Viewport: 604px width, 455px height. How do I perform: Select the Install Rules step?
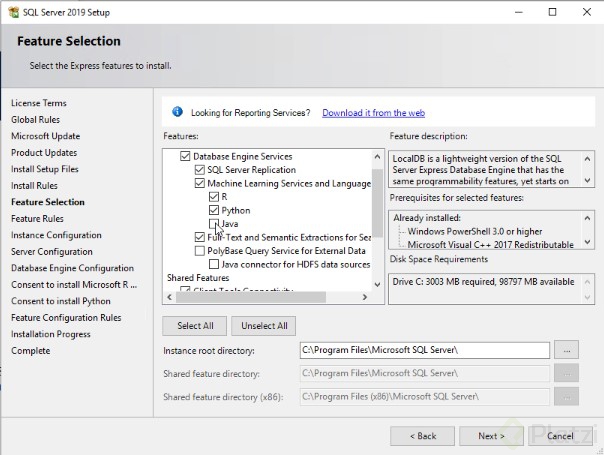tap(34, 186)
